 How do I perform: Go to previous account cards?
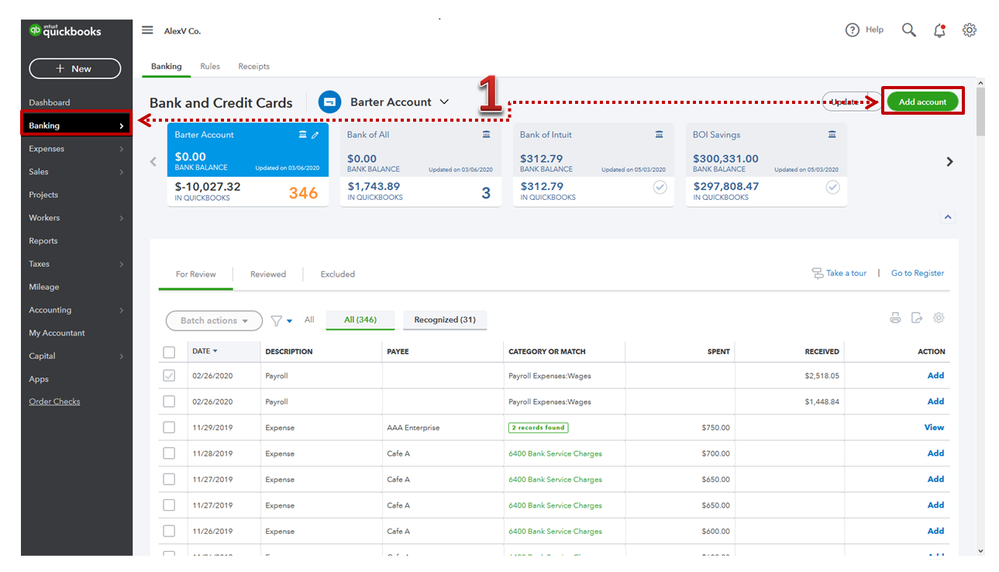coord(153,162)
